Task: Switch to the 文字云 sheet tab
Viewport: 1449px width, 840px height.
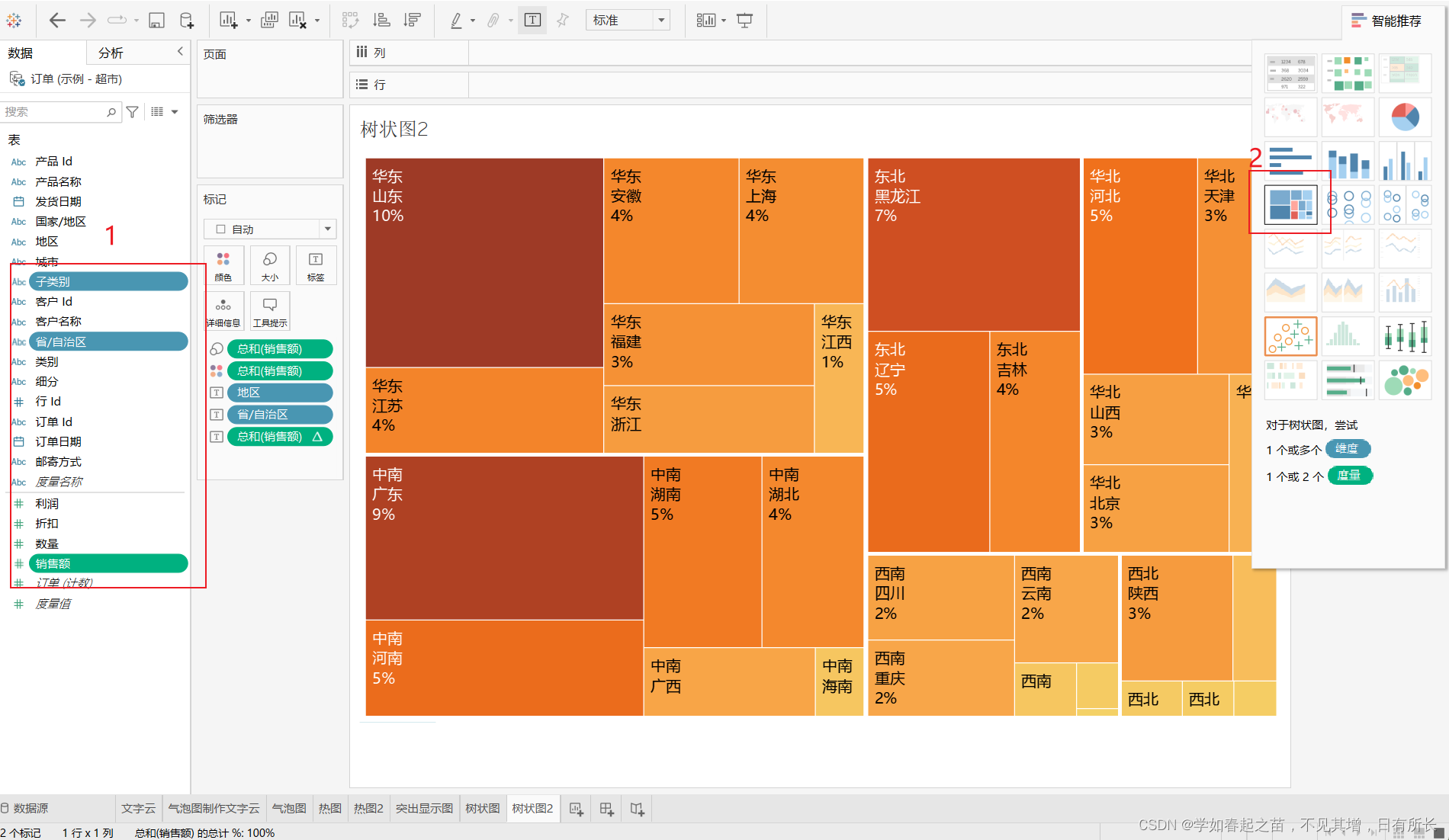Action: 138,808
